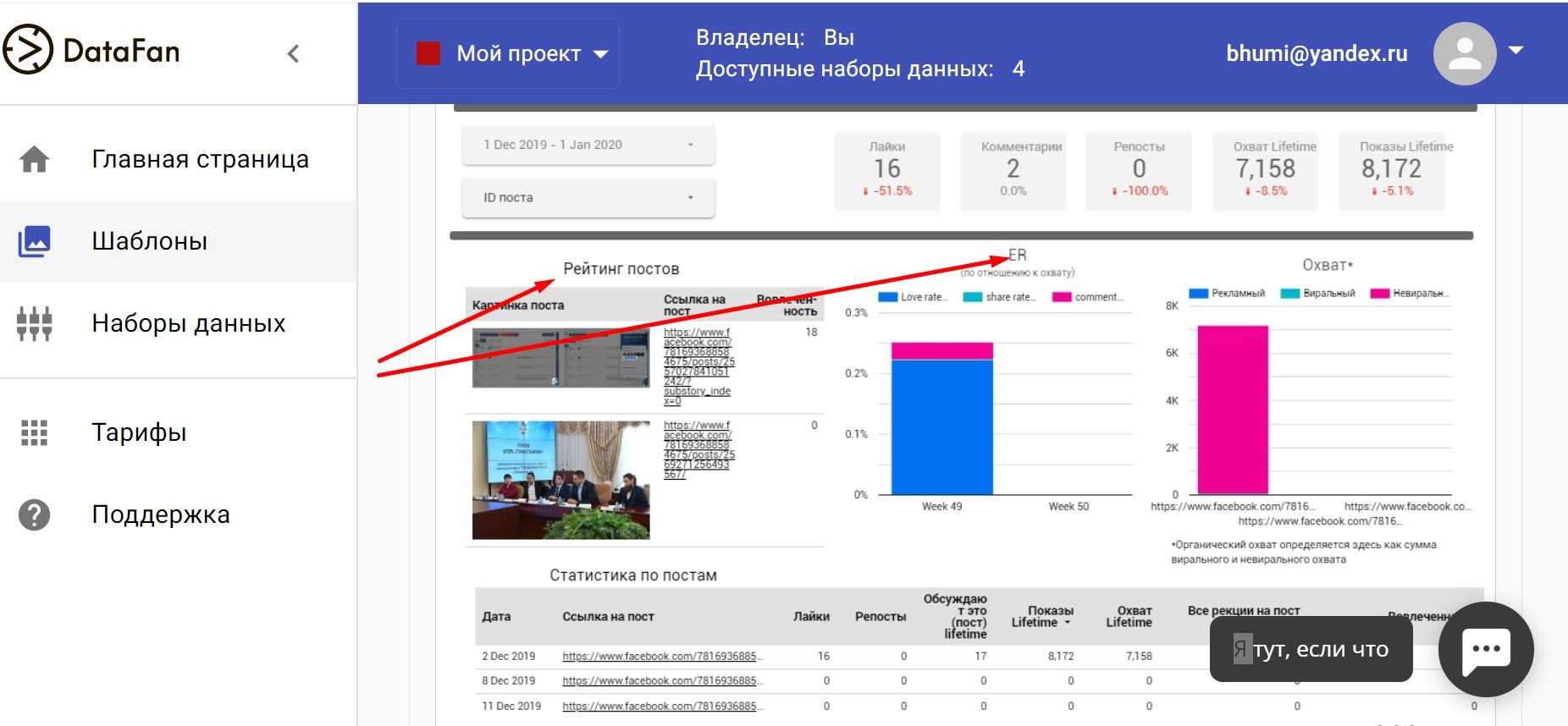Image resolution: width=1568 pixels, height=726 pixels.
Task: Click the 7,158 value in 2 Dec row
Action: click(x=1139, y=656)
